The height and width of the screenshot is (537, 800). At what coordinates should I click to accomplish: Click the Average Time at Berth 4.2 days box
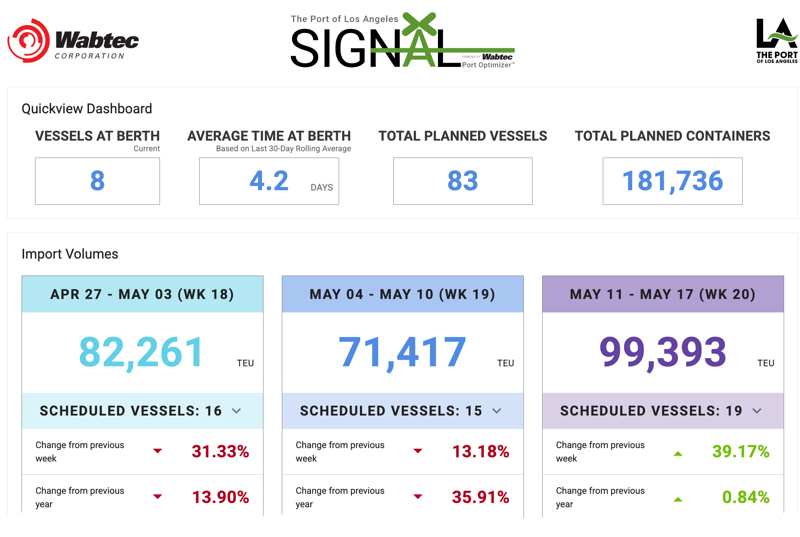tap(269, 181)
